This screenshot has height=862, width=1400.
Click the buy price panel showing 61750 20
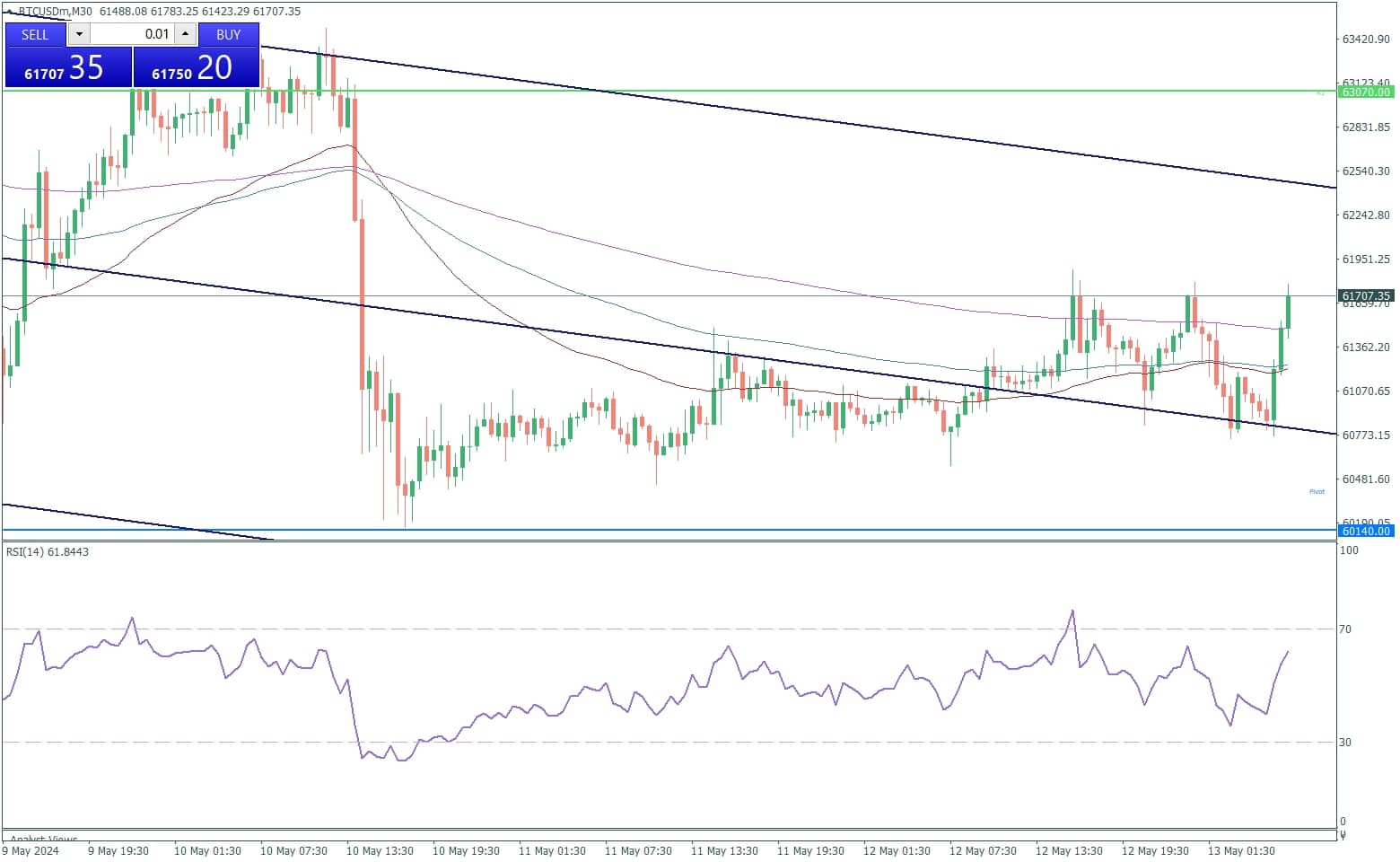tap(196, 67)
